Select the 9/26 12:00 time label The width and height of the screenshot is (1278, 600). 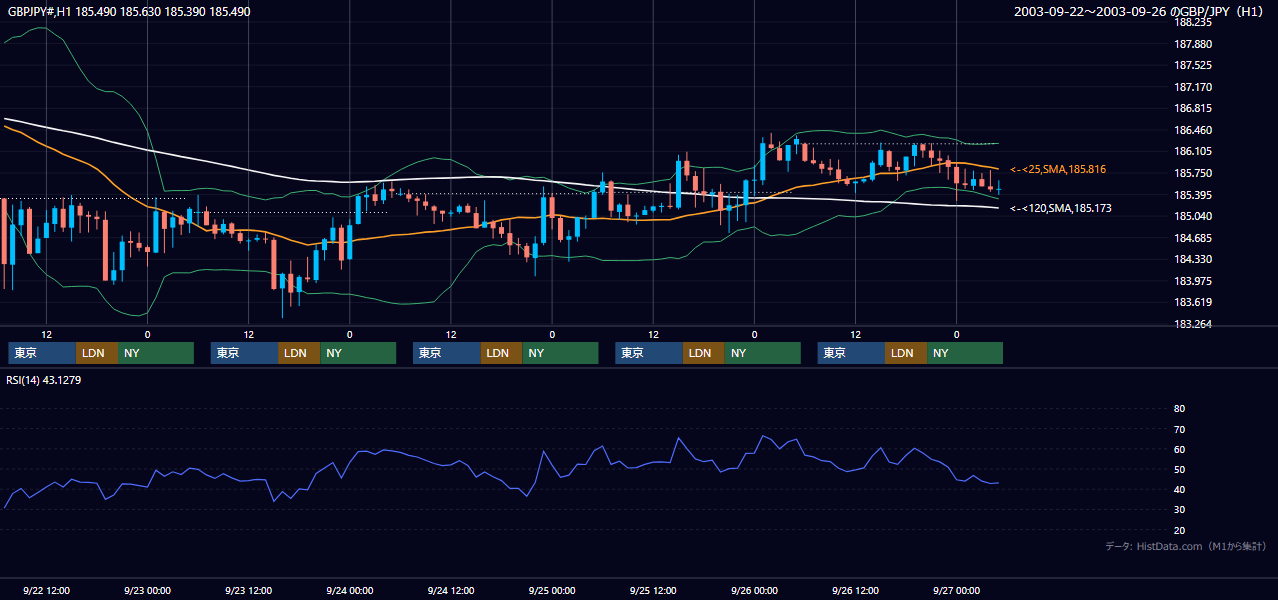(x=856, y=591)
